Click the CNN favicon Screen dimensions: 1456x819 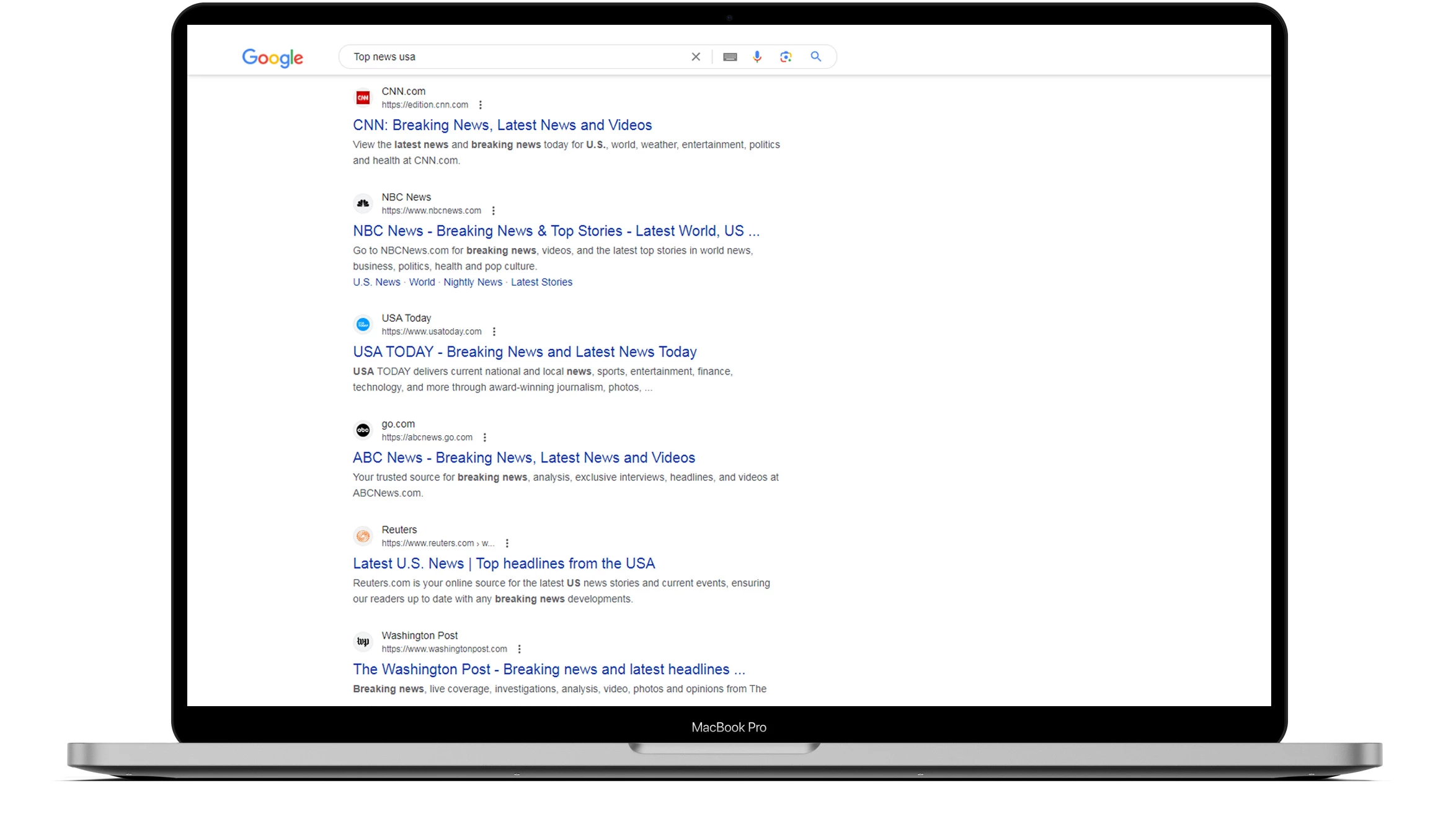pos(363,97)
